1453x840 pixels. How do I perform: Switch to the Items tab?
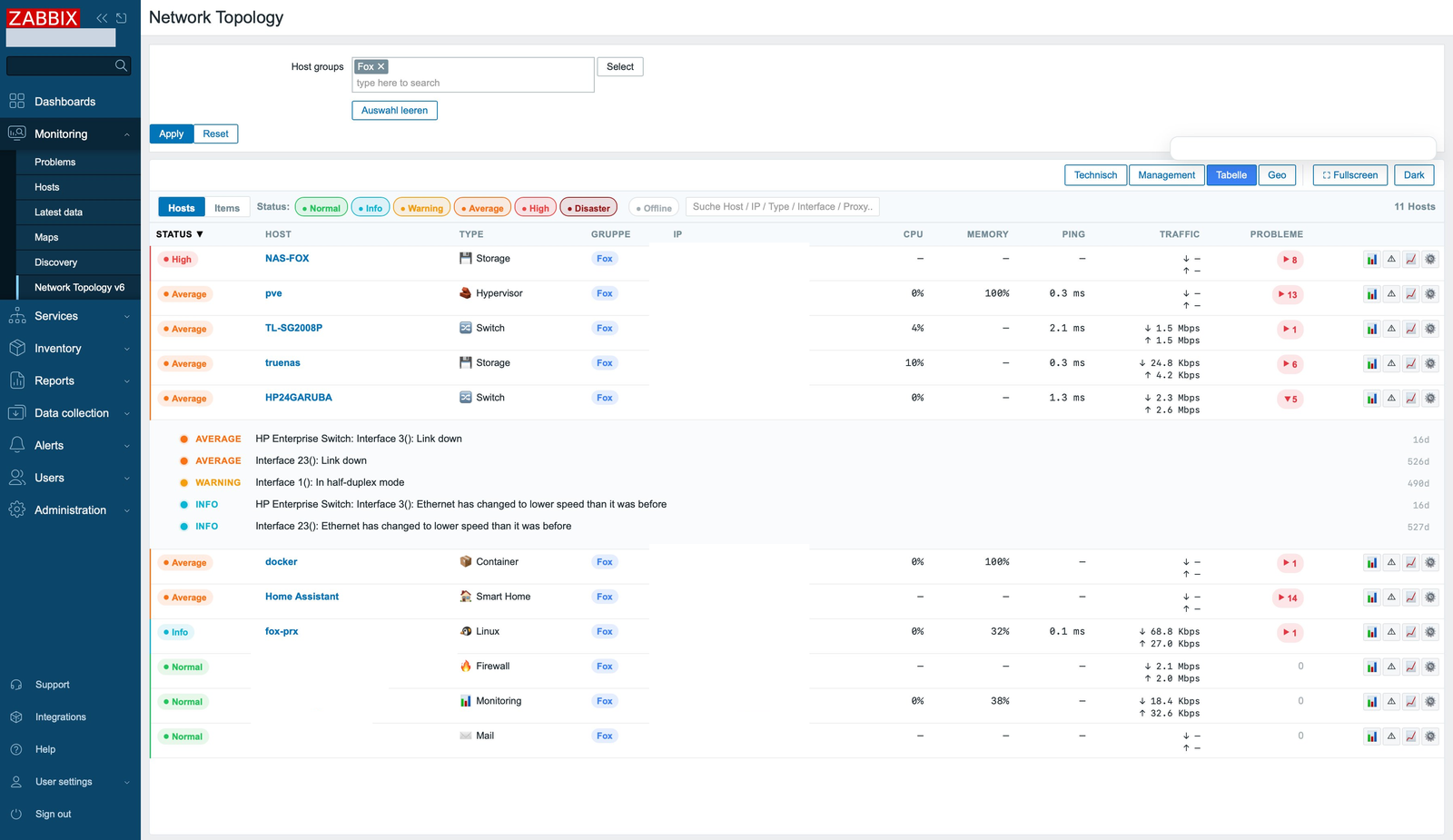[x=227, y=208]
